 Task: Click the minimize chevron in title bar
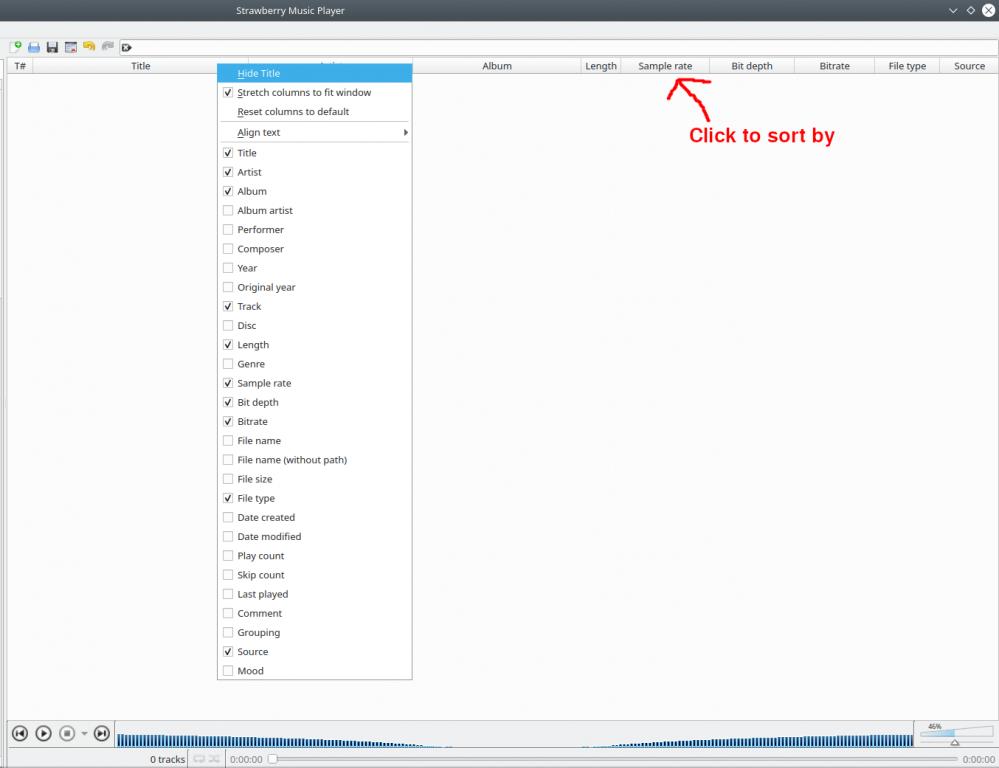953,10
